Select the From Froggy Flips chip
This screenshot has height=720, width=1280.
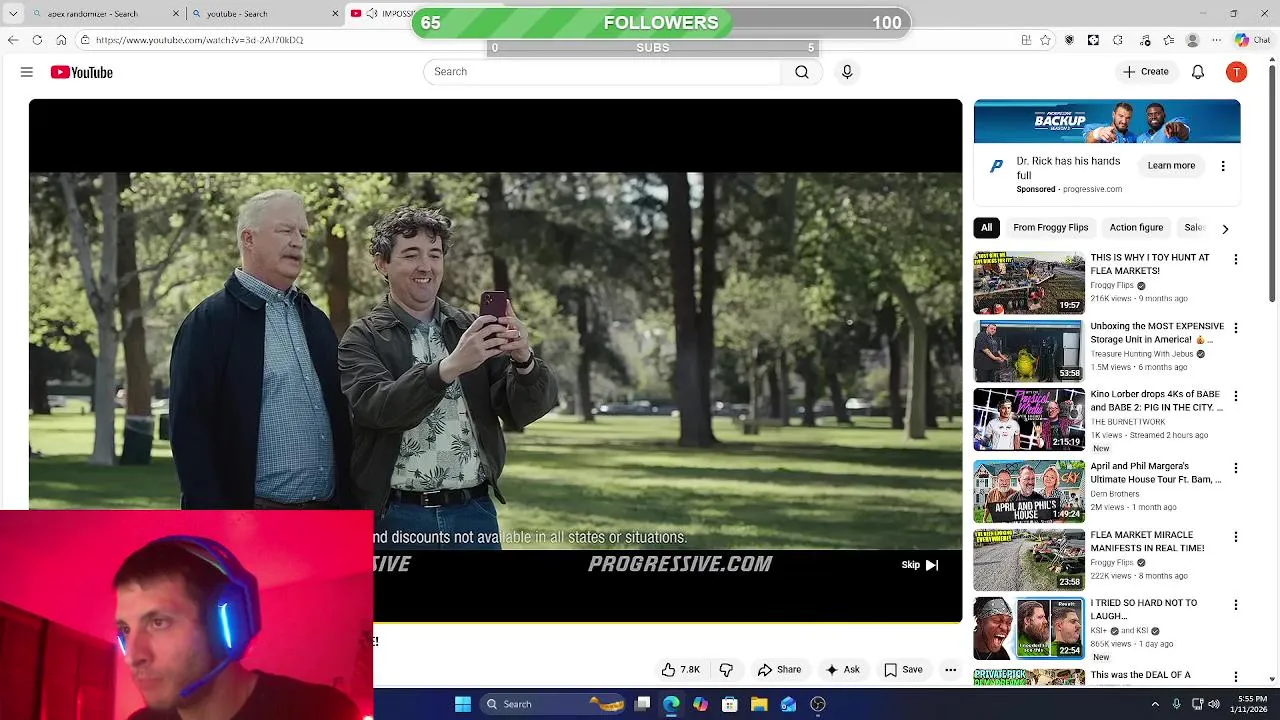pos(1050,228)
